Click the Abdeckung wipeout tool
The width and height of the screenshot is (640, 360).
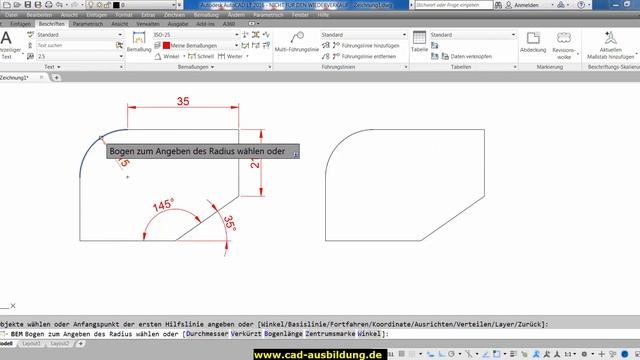tap(533, 42)
